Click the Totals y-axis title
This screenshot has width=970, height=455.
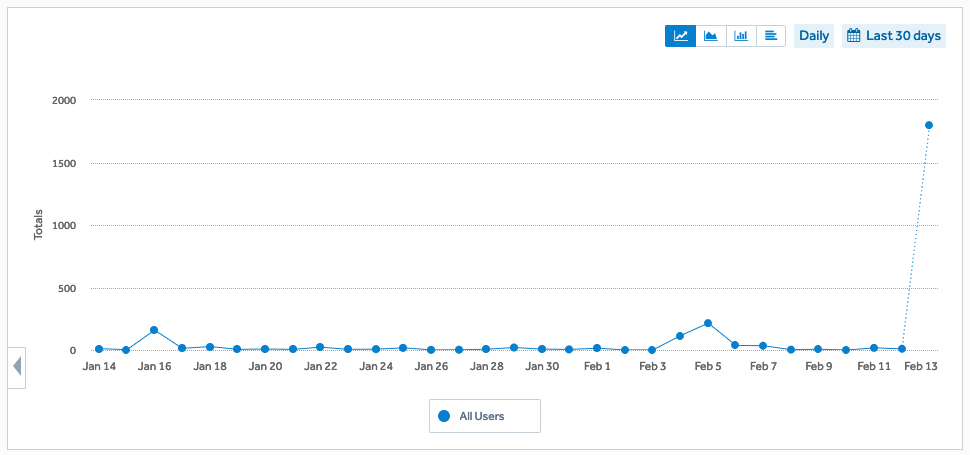39,225
